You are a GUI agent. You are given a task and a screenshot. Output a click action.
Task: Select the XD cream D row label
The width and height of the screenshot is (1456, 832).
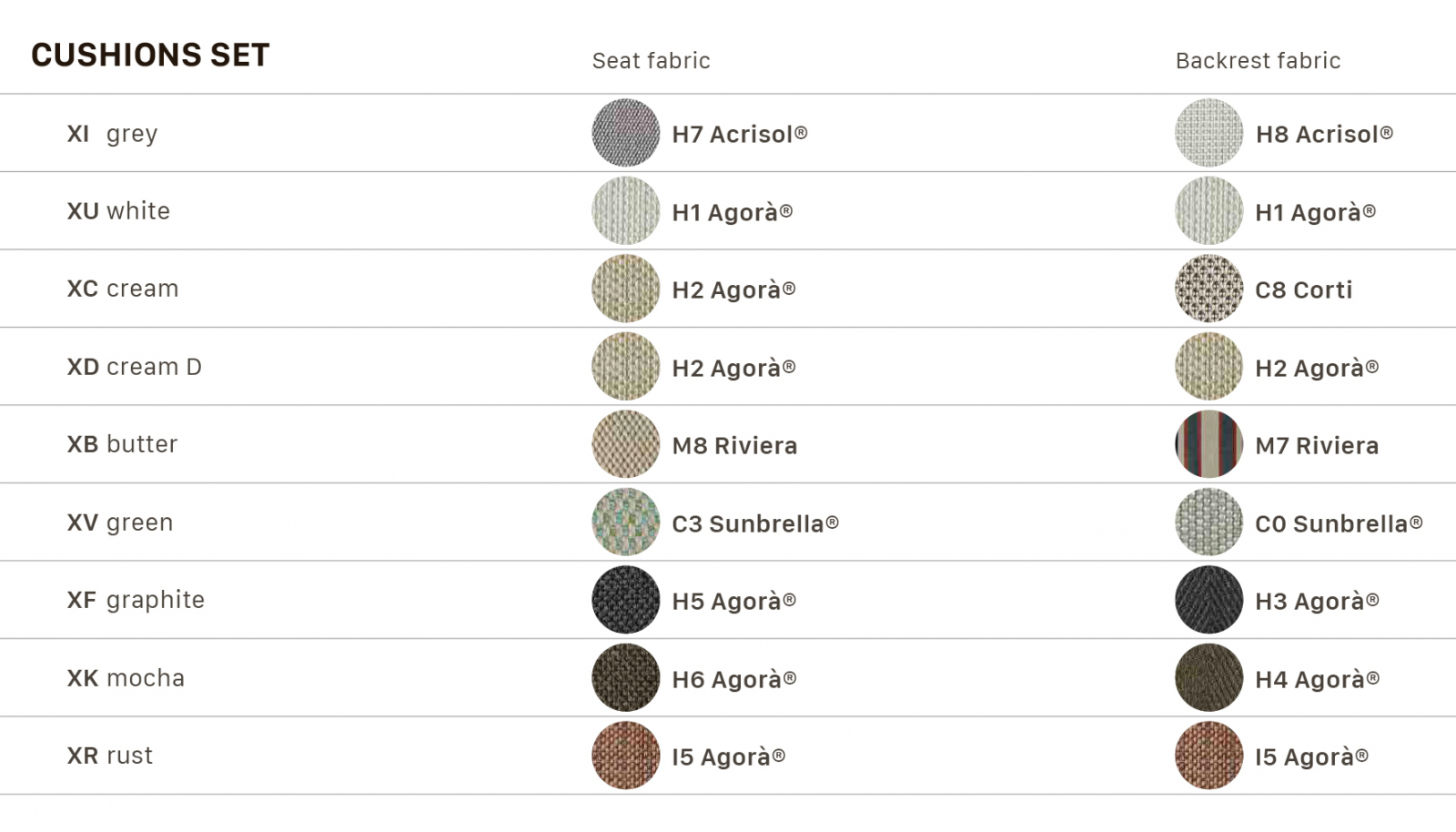(x=135, y=367)
